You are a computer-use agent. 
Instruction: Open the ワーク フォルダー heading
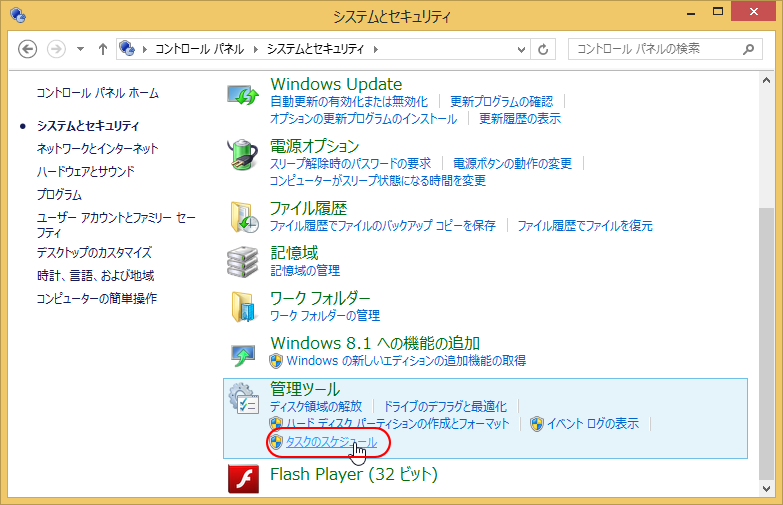(320, 298)
